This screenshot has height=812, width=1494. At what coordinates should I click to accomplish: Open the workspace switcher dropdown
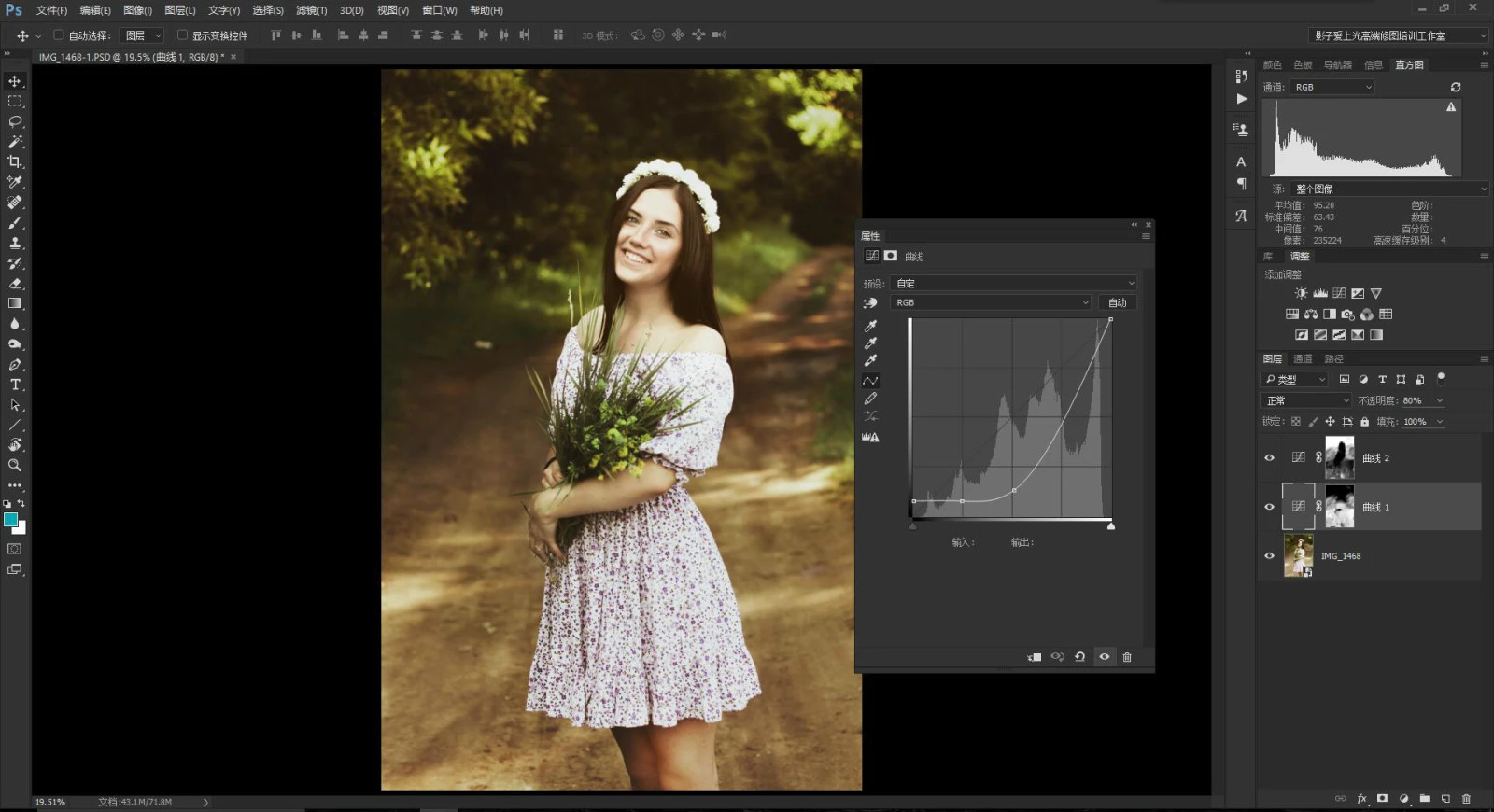click(1398, 35)
